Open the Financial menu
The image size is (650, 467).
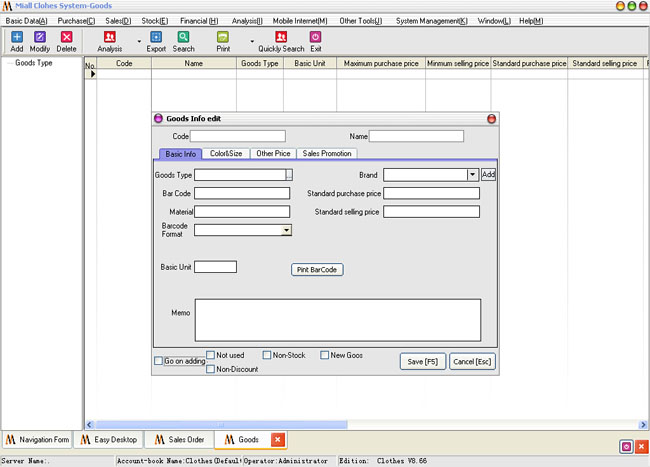199,21
